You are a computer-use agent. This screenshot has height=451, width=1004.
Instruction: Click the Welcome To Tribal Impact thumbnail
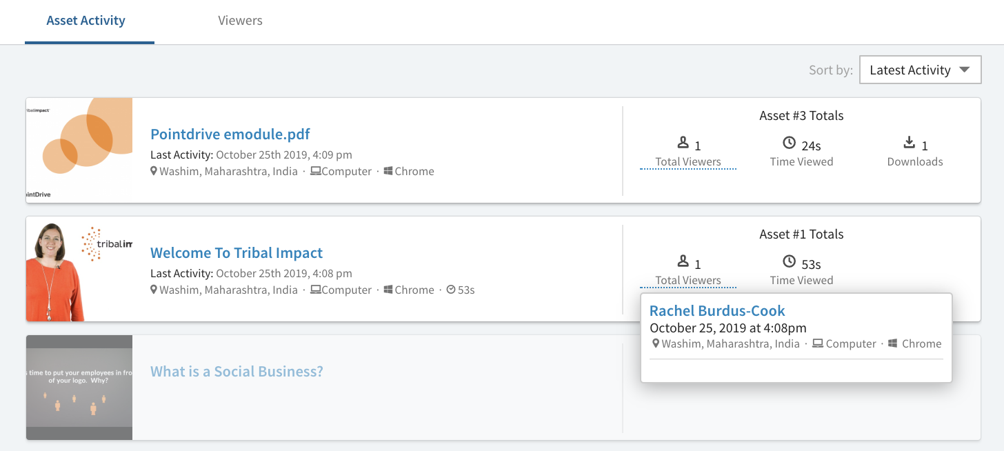(x=79, y=269)
